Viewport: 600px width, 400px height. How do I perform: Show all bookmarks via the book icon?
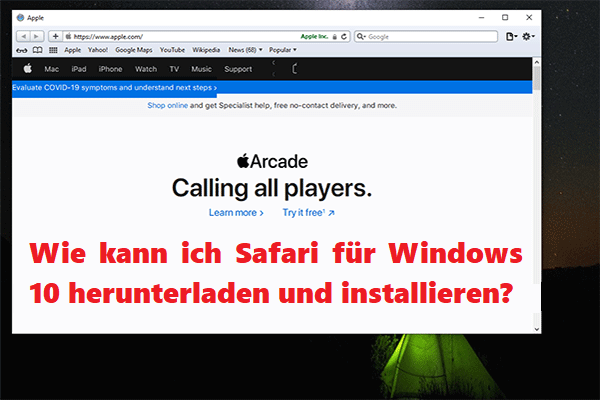(38, 50)
